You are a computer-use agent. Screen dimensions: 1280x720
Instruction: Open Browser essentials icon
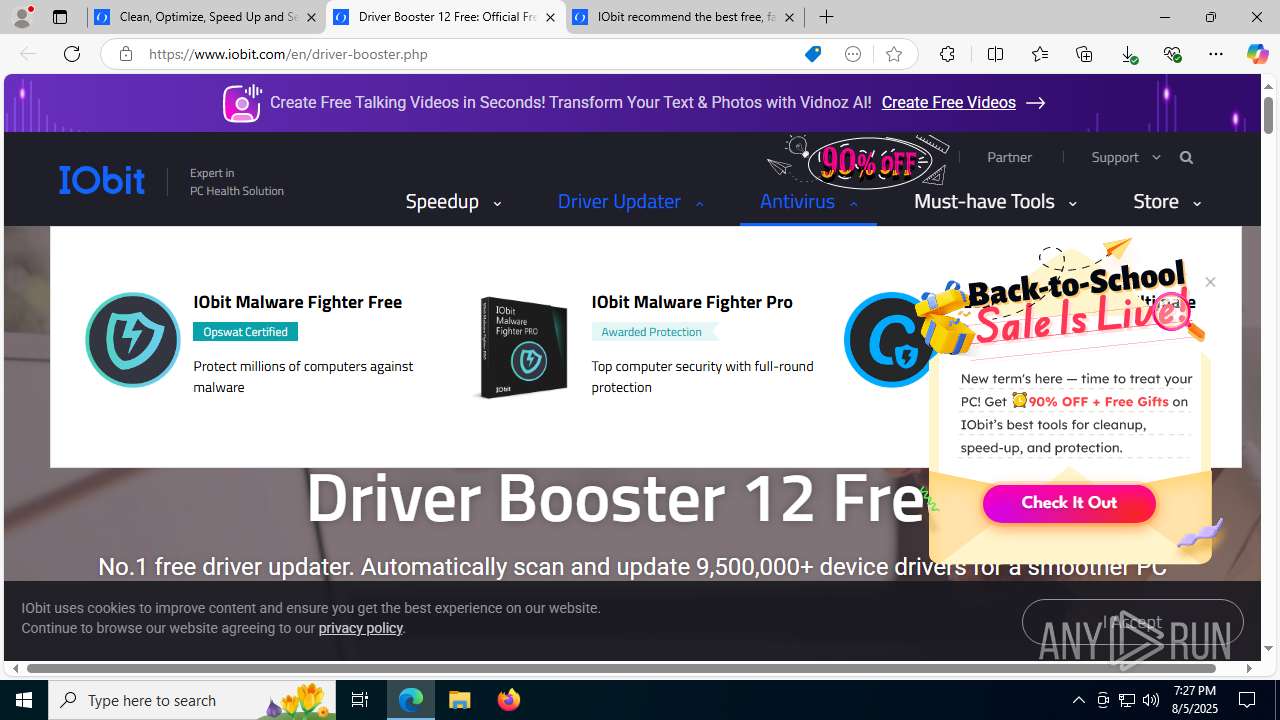[x=1172, y=54]
